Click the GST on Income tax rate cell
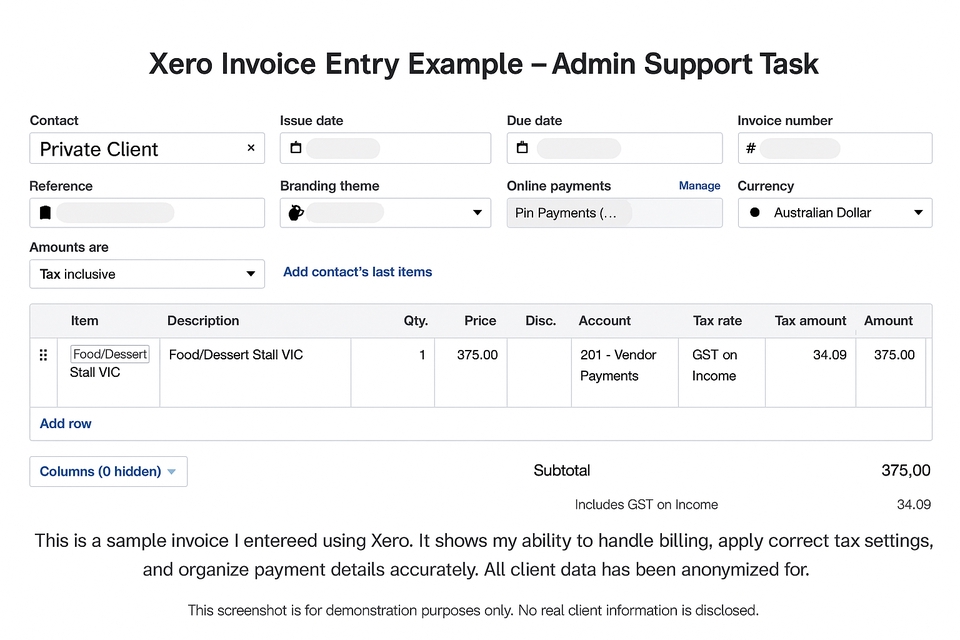The image size is (960, 640). pyautogui.click(x=716, y=365)
